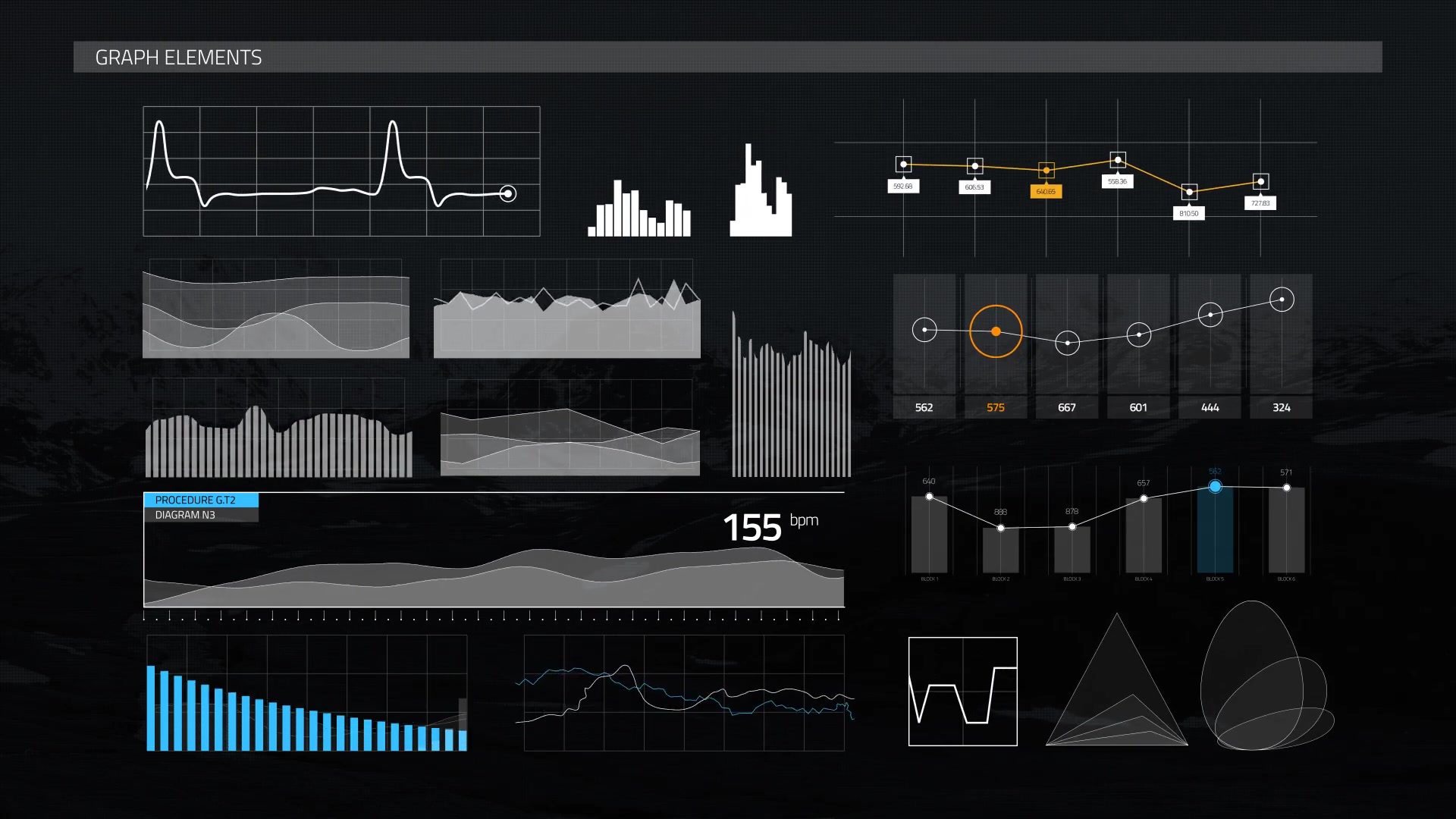Select the white data point on Block 6 bar
Viewport: 1456px width, 819px height.
pyautogui.click(x=1287, y=488)
